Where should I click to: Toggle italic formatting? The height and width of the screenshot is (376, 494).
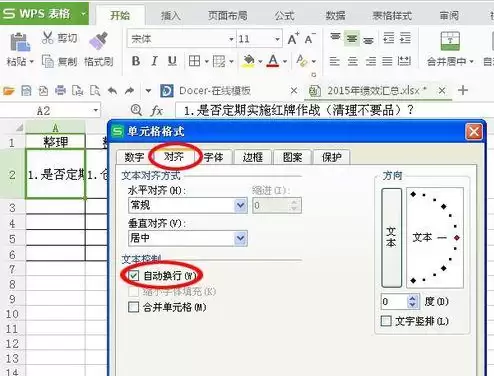coord(154,61)
